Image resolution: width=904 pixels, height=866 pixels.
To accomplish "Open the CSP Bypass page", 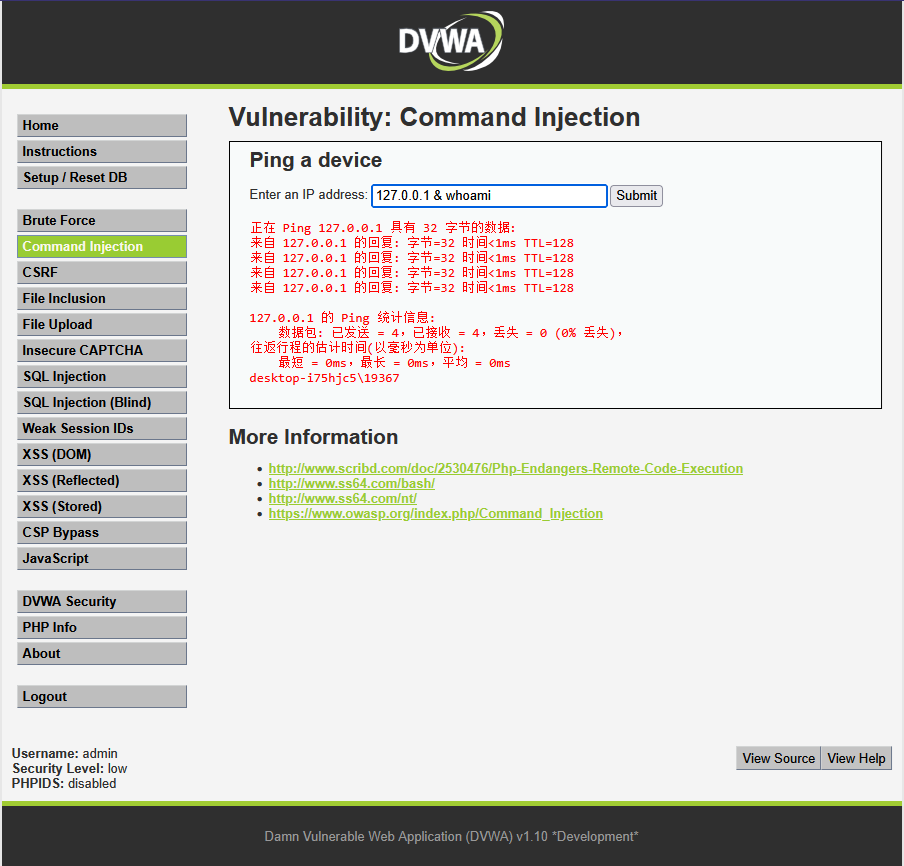I will [x=102, y=532].
